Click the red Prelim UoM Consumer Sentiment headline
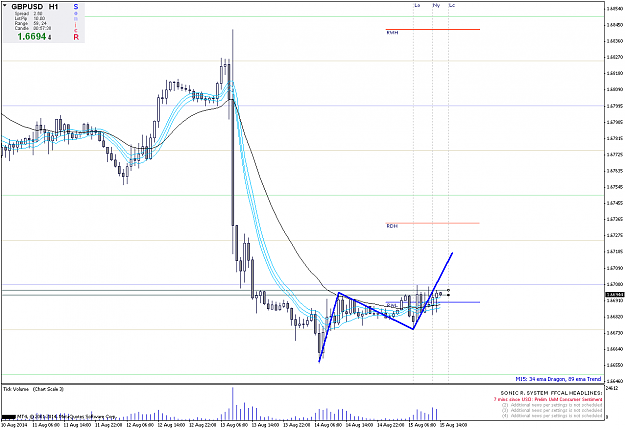This screenshot has width=625, height=429. (548, 399)
